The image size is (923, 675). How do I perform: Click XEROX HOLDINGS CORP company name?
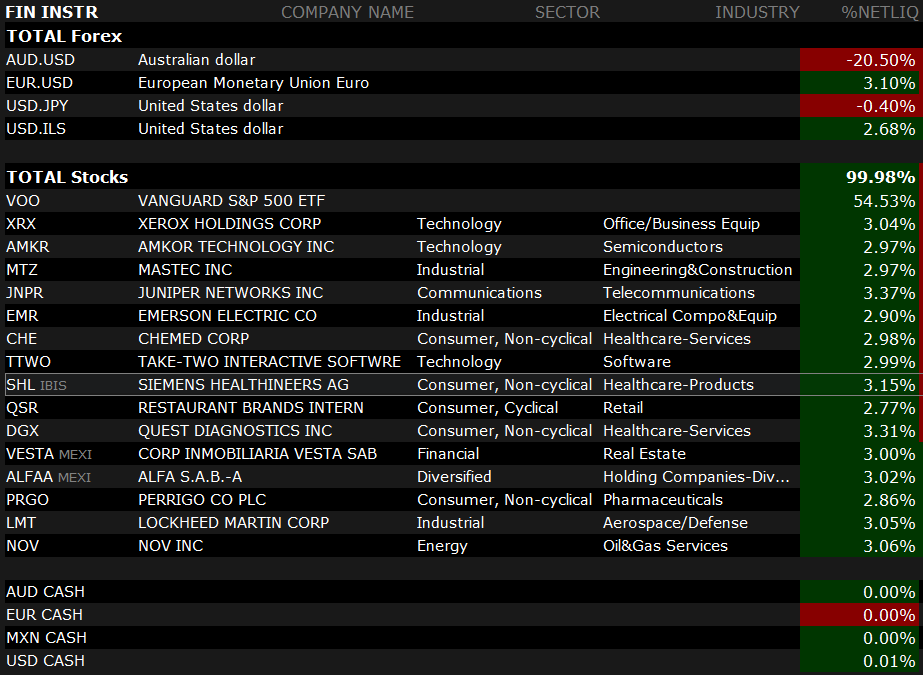(x=230, y=223)
